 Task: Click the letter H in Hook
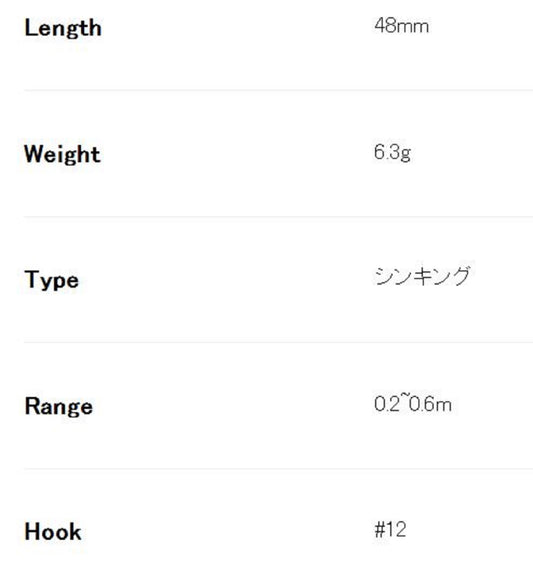pos(32,531)
